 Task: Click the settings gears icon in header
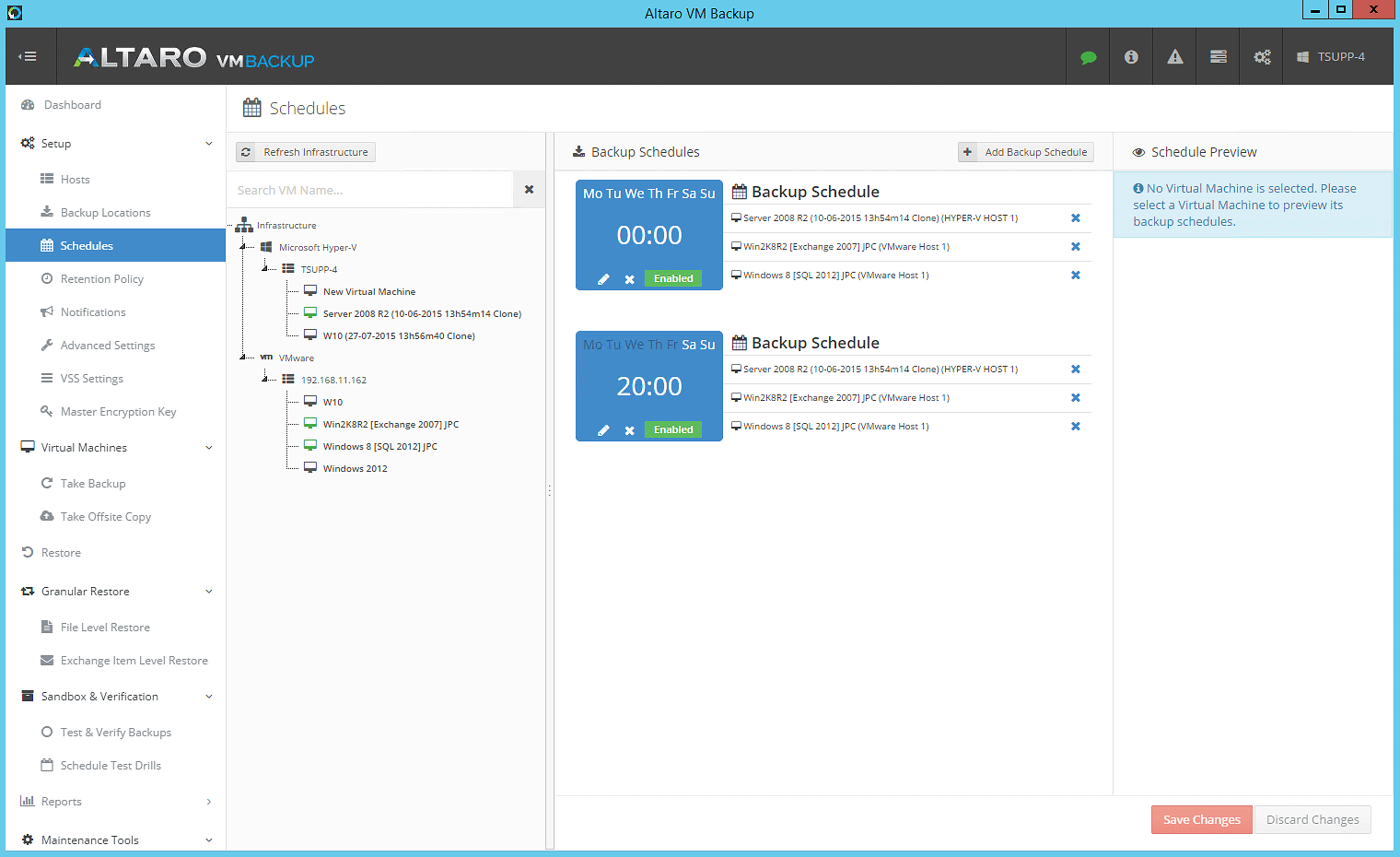click(x=1262, y=57)
